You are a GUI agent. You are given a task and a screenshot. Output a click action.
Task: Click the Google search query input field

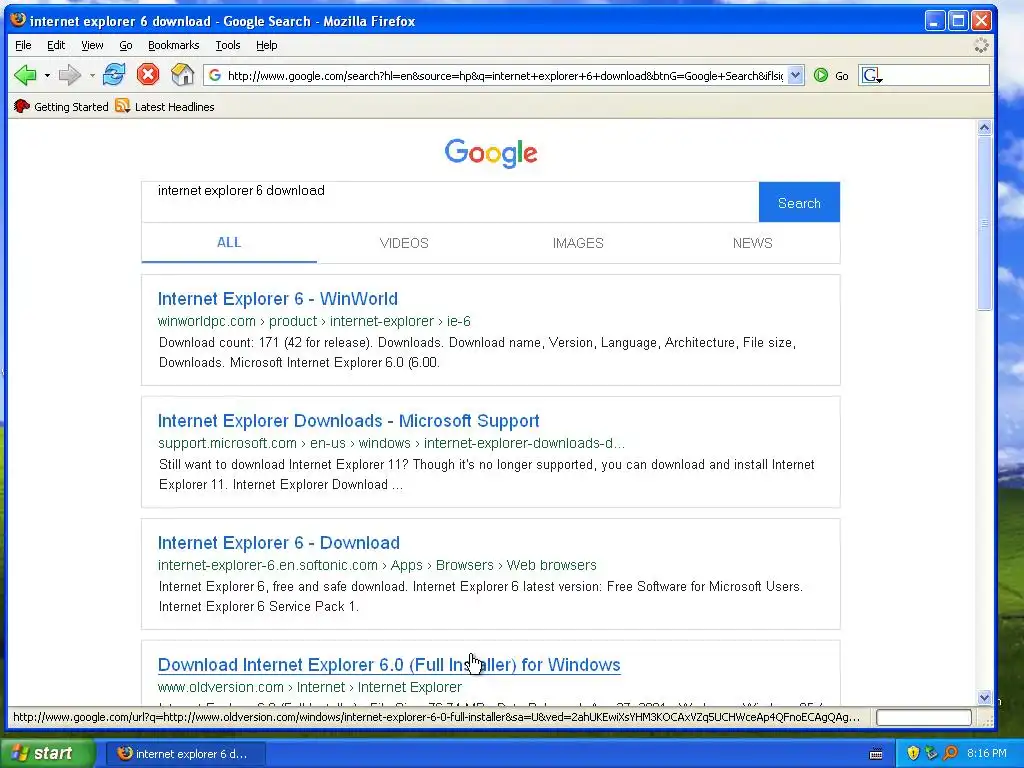(x=450, y=202)
